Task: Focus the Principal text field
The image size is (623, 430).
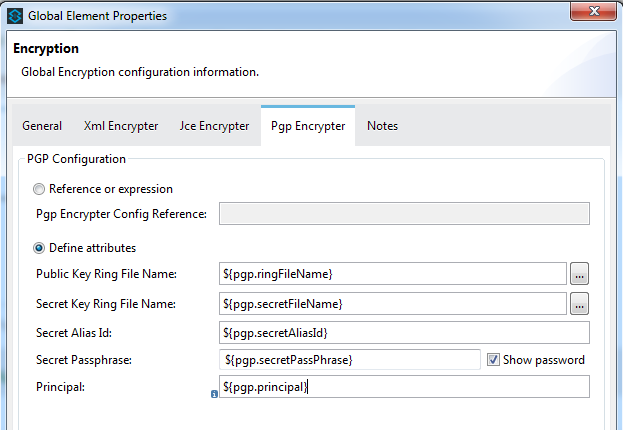Action: pyautogui.click(x=404, y=387)
